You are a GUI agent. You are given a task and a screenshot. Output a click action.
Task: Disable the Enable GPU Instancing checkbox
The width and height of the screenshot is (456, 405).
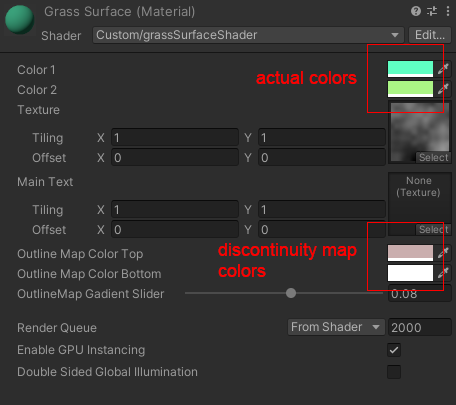(394, 350)
